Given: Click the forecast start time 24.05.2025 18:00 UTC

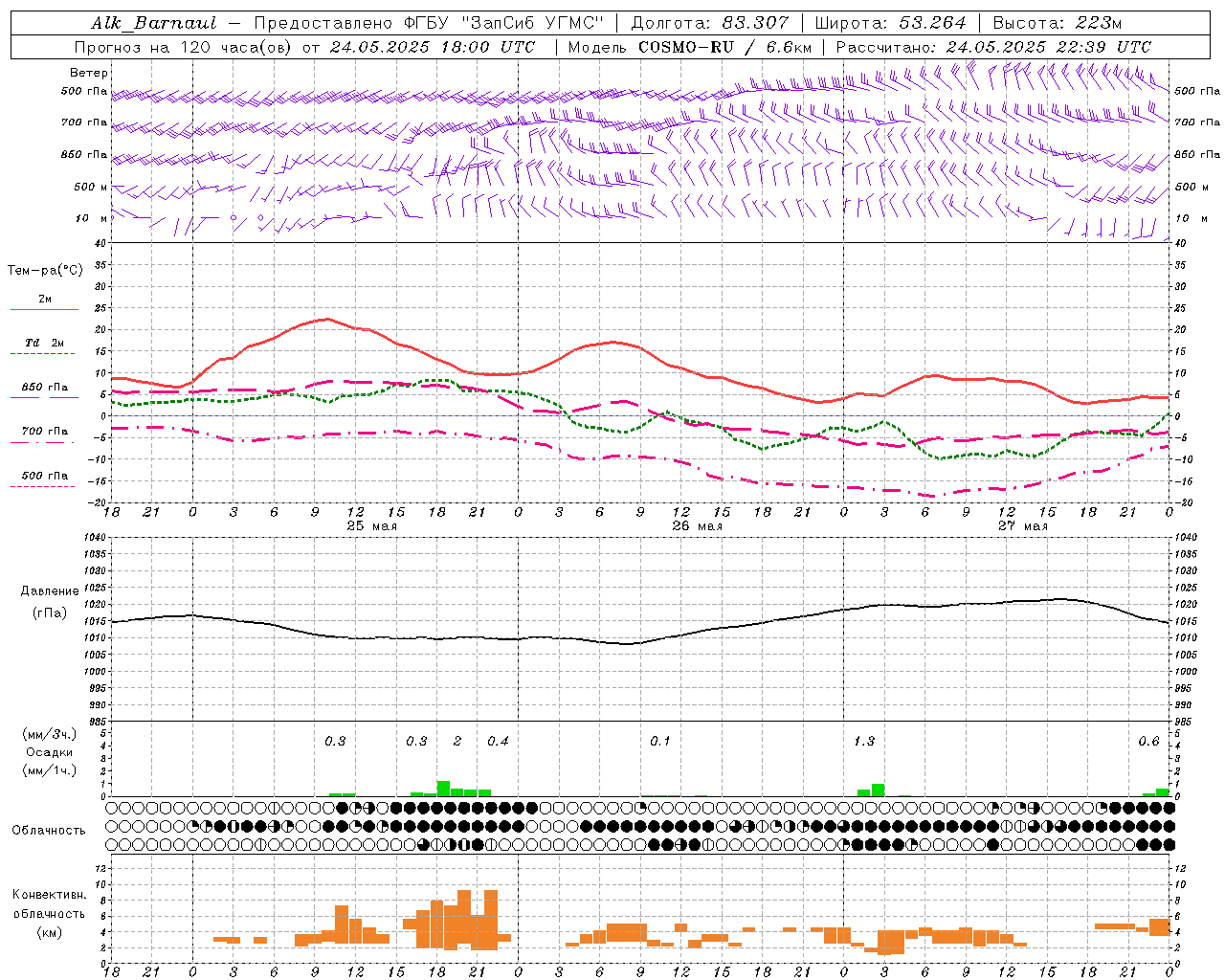Looking at the screenshot, I should pos(433,47).
